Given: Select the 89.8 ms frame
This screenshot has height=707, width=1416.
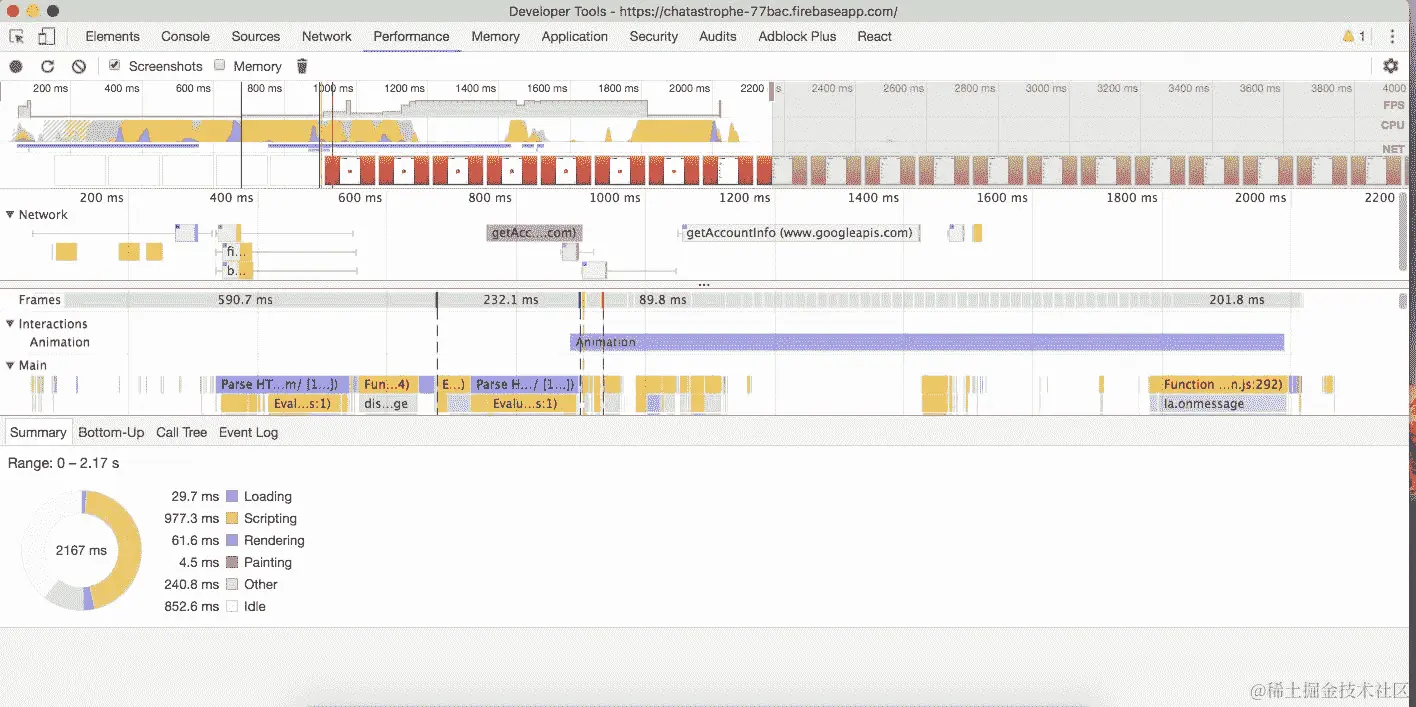Looking at the screenshot, I should pyautogui.click(x=662, y=300).
